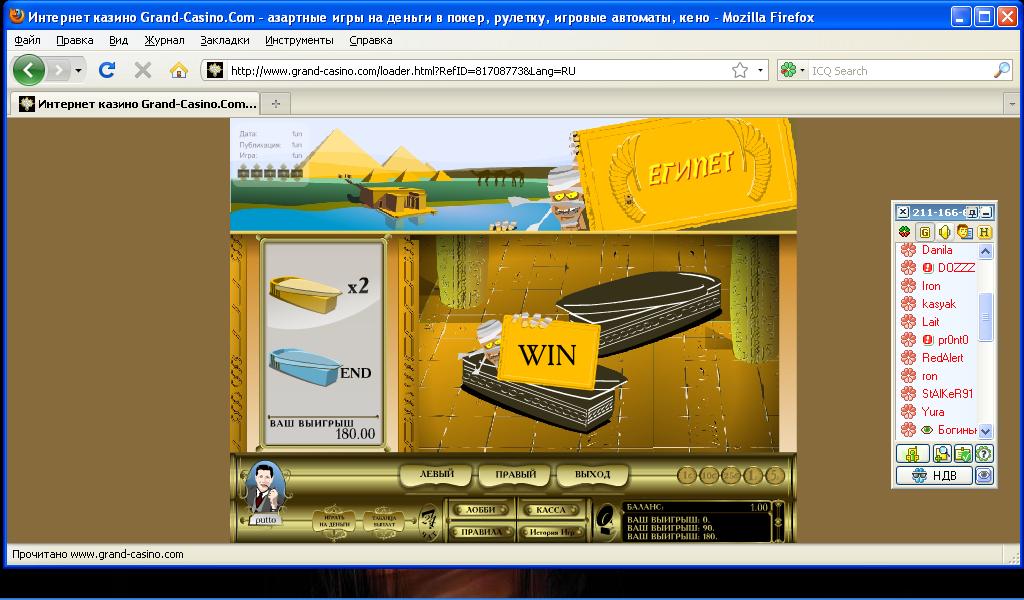Open the Файл menu

coord(27,40)
